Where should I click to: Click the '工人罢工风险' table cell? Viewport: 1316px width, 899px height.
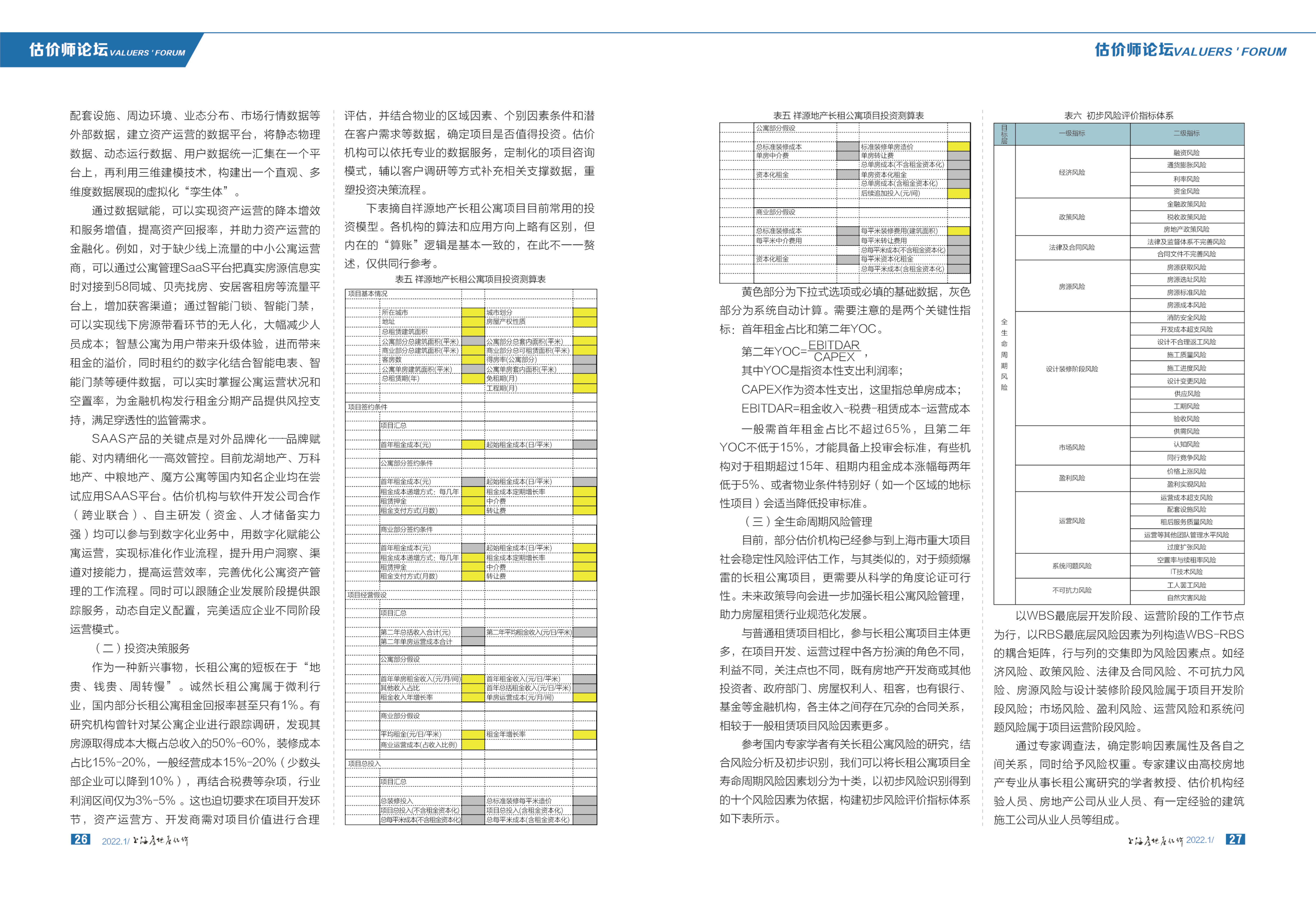pyautogui.click(x=1187, y=585)
